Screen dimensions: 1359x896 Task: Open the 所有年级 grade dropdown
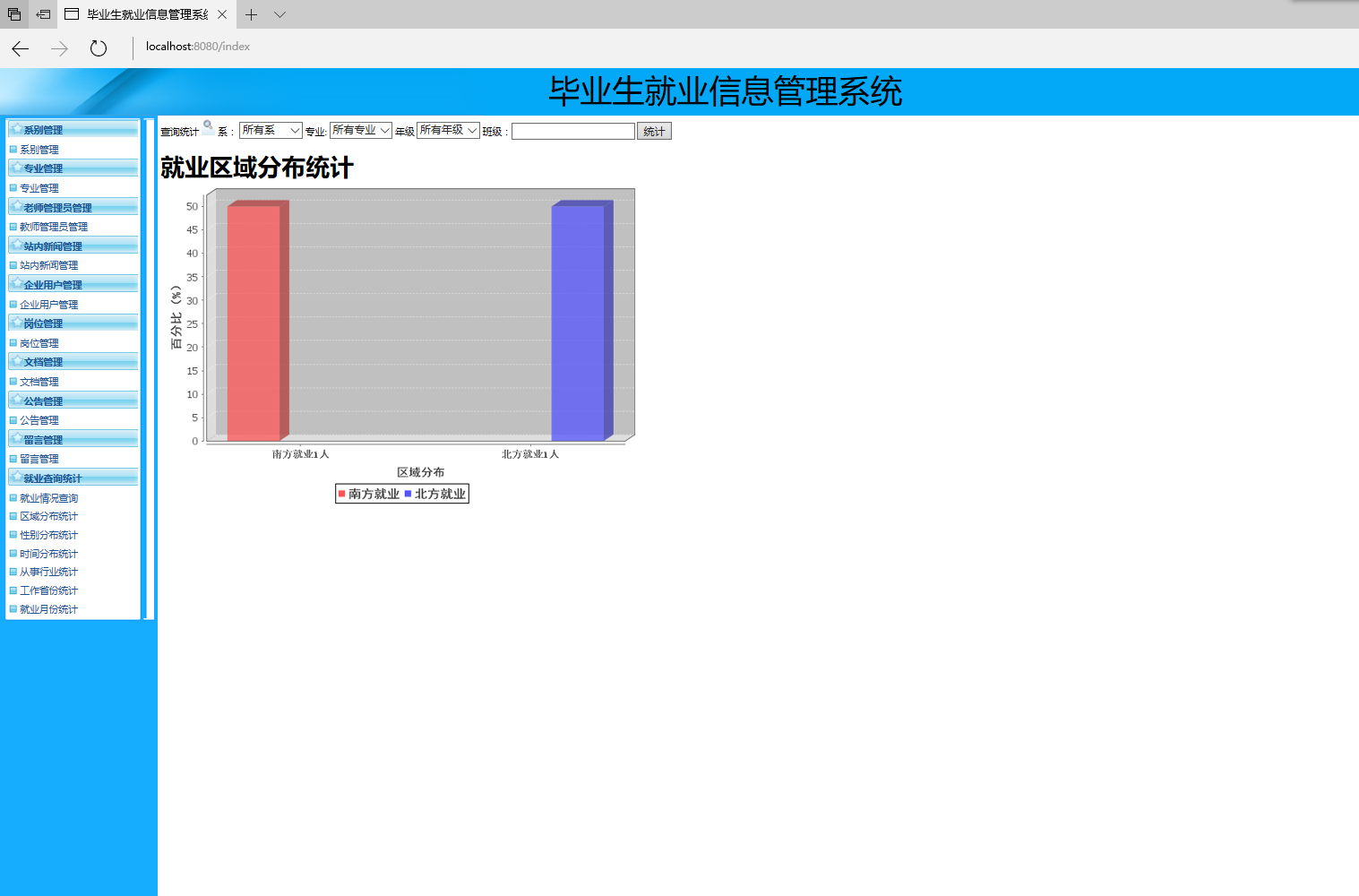(x=448, y=130)
